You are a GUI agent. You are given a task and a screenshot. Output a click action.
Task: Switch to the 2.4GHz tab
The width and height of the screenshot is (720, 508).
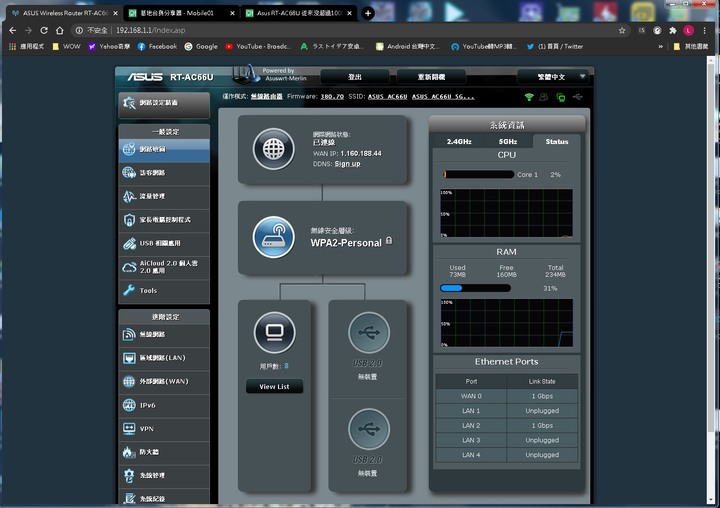click(459, 141)
